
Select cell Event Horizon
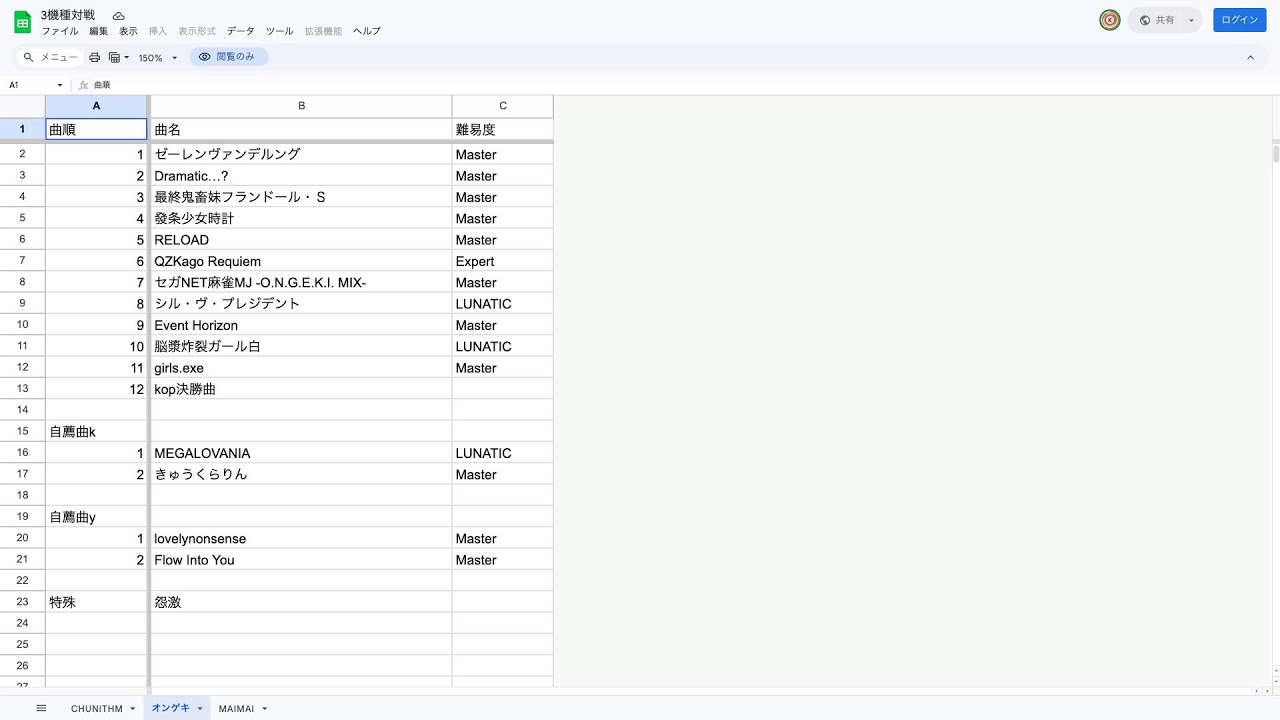tap(301, 325)
